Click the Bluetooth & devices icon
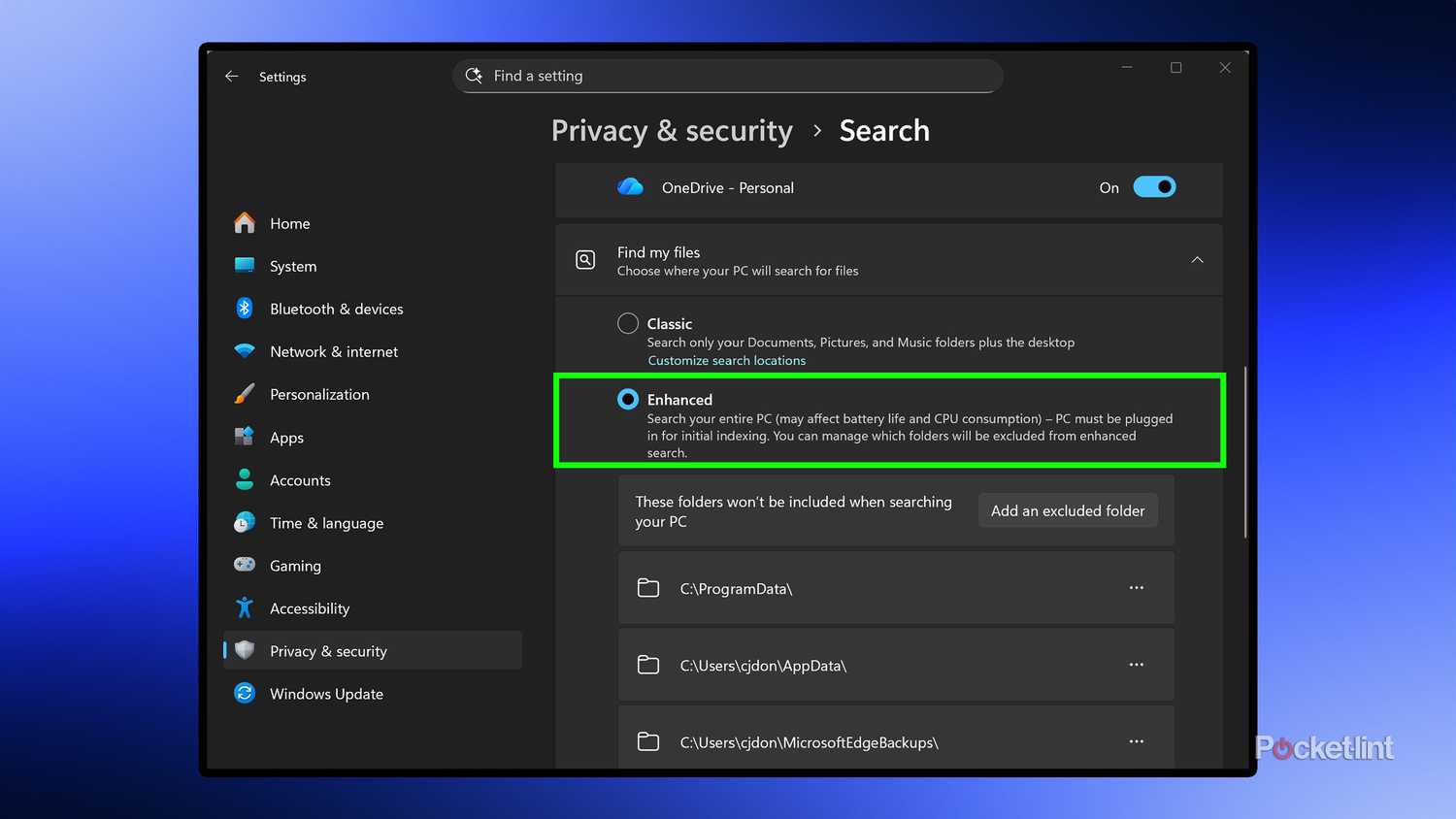Viewport: 1456px width, 819px height. click(x=245, y=309)
